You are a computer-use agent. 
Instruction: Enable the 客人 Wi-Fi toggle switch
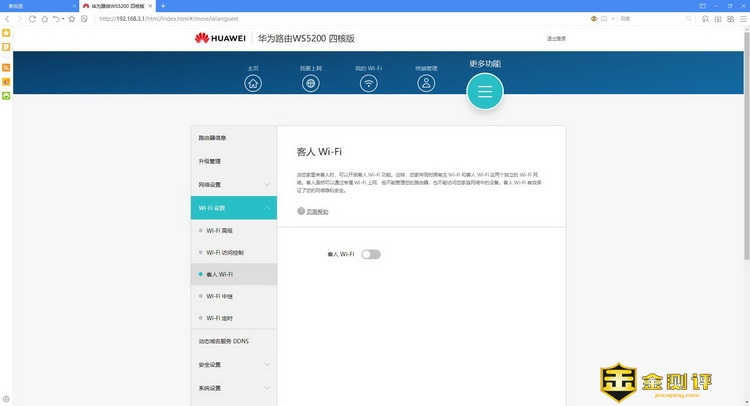pyautogui.click(x=371, y=254)
